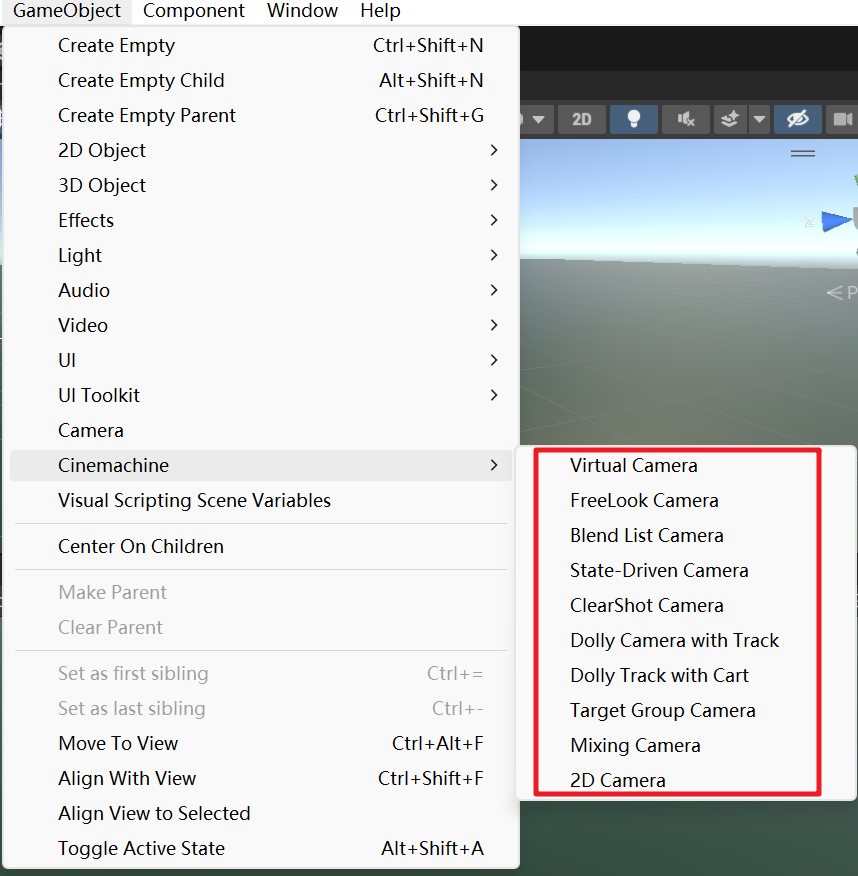
Task: Toggle scene audio mute icon
Action: click(685, 119)
